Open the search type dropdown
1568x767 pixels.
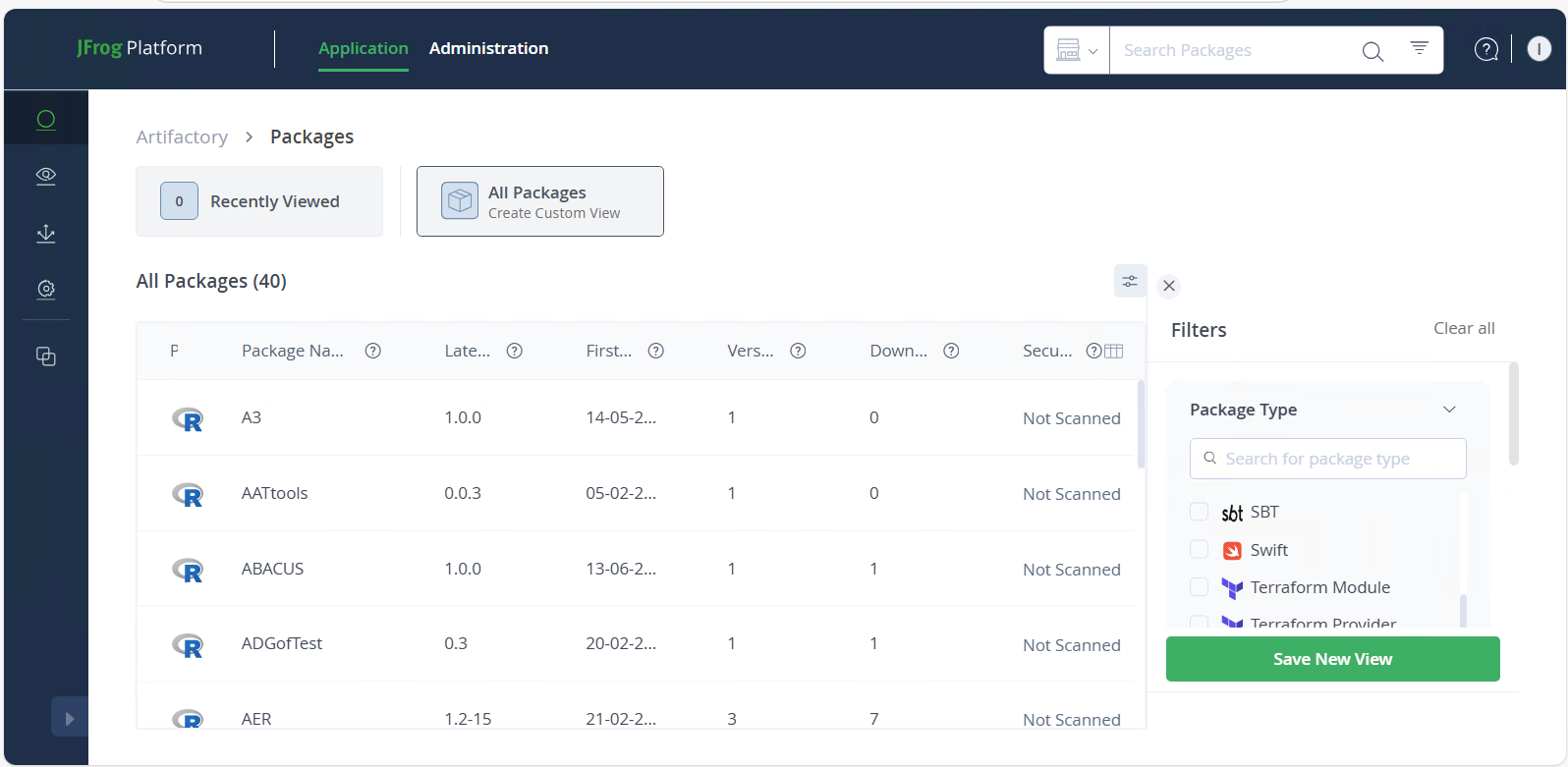(1077, 50)
